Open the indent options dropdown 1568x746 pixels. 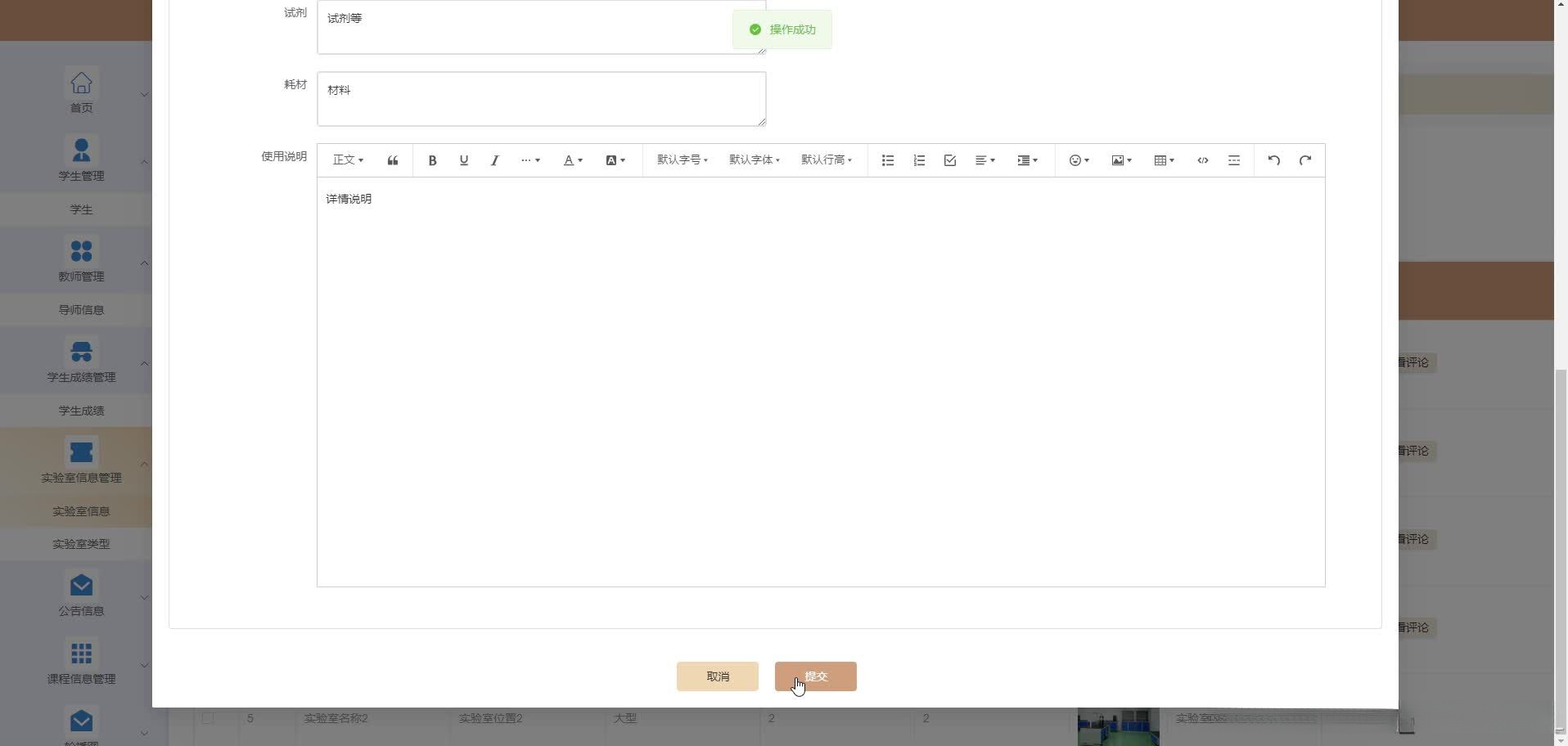pos(1028,160)
